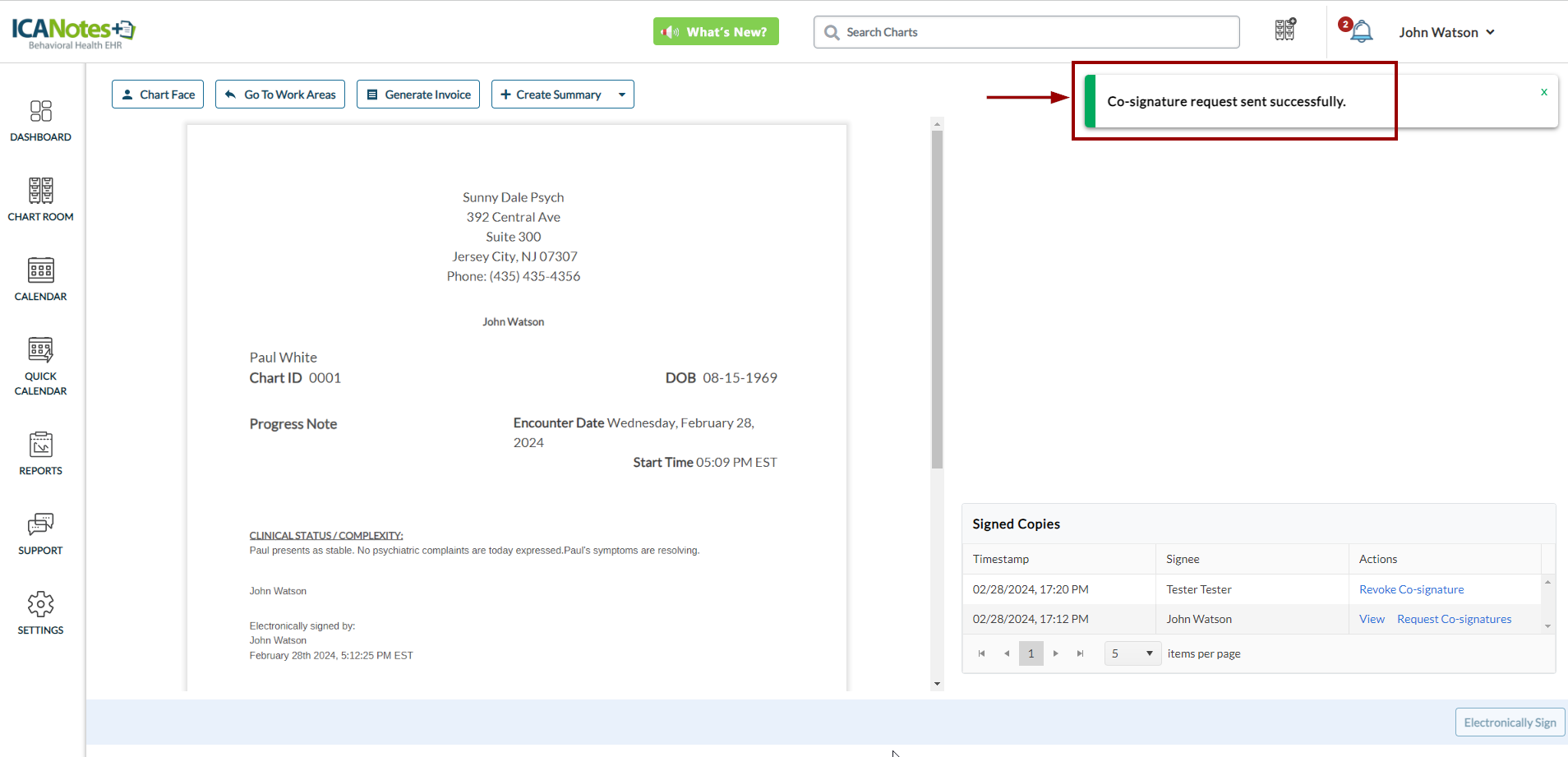Click the Phone: (435) 435-4356 line
Screen dimensions: 1568x757
(x=514, y=276)
